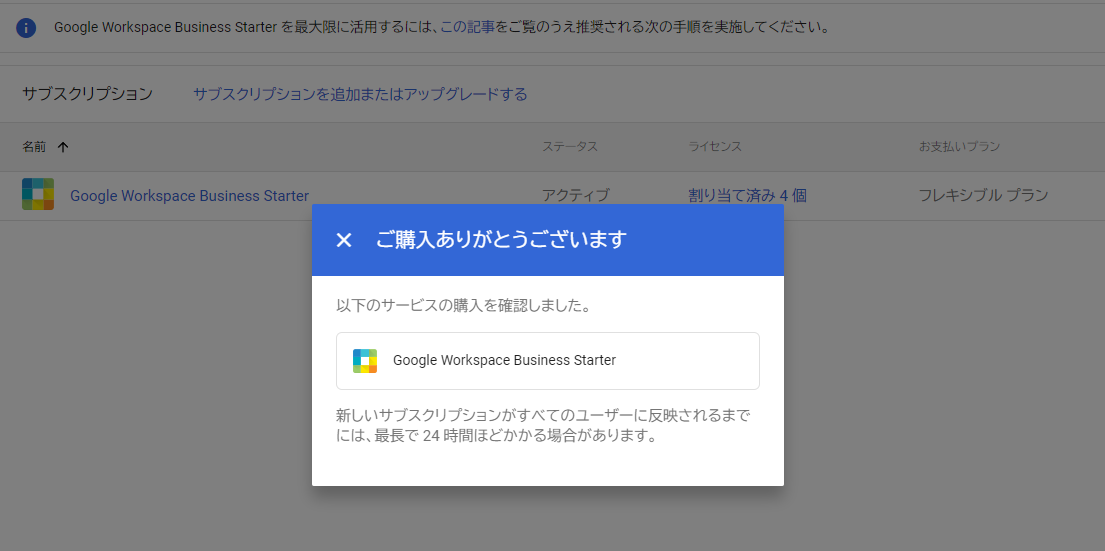Open Google Workspace Business Starter subscription link
Screen dimensions: 1105x551
[190, 196]
